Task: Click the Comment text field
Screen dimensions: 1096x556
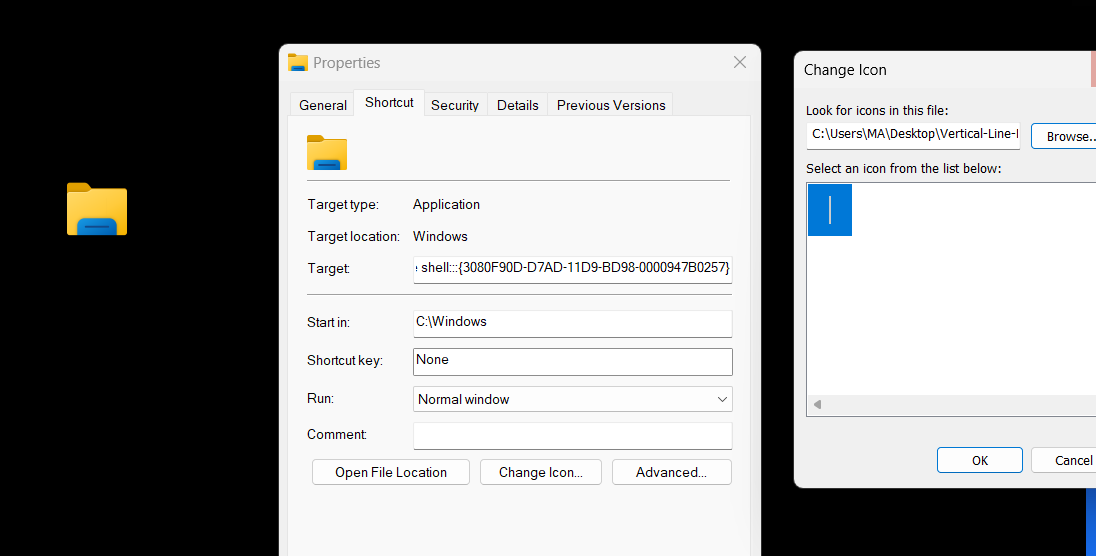Action: pyautogui.click(x=572, y=435)
